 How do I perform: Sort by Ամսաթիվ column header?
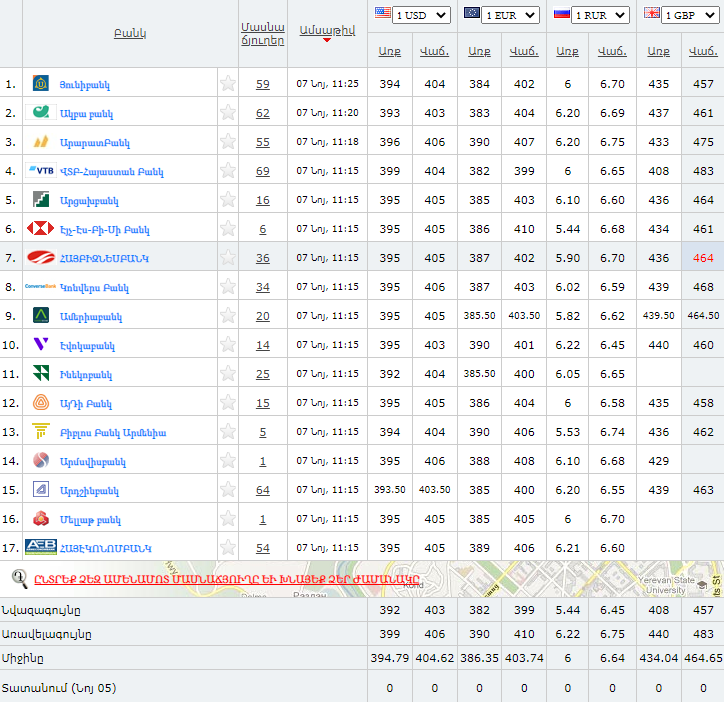pos(327,30)
